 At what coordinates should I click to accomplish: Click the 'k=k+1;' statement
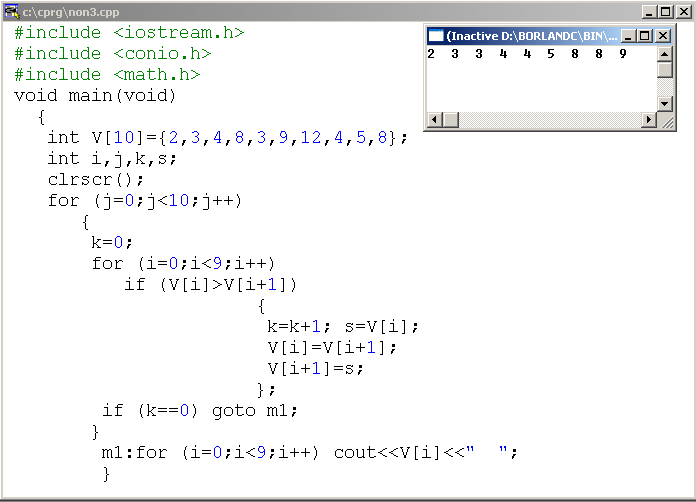(299, 327)
